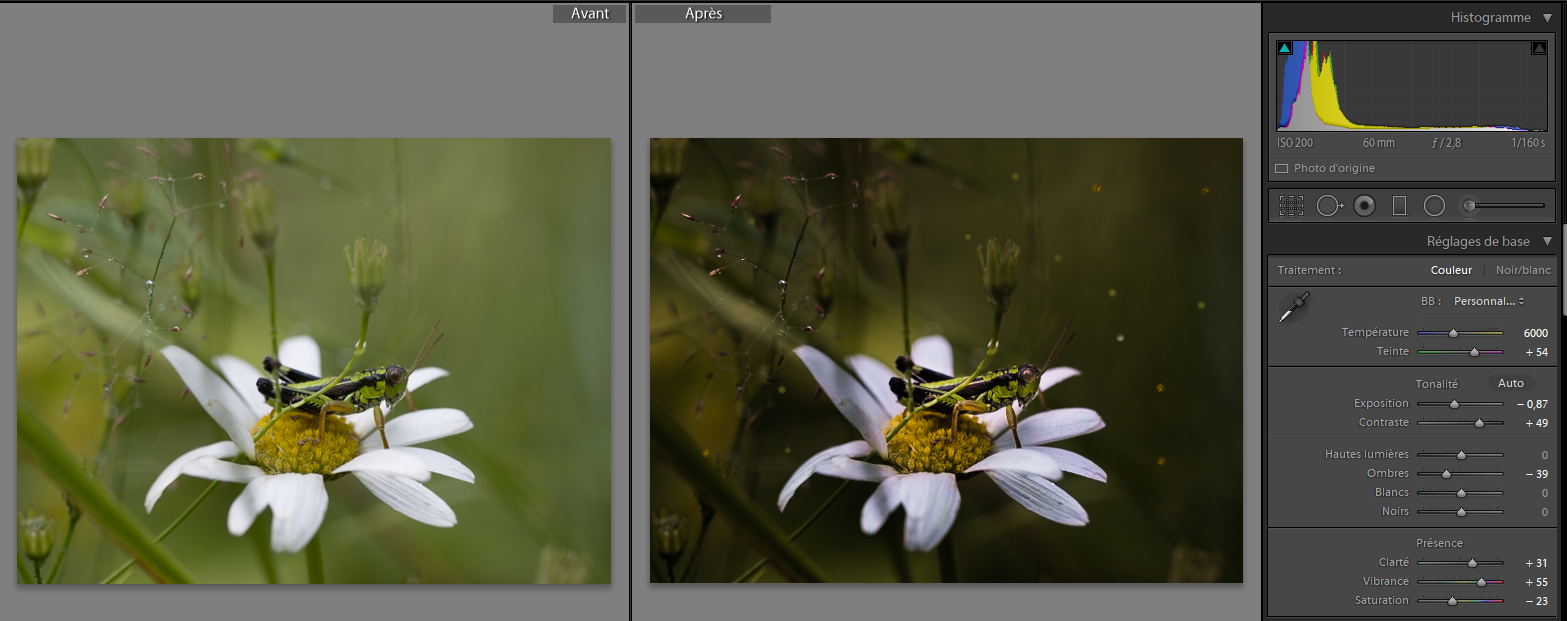Pick the white balance eyedropper tool
1567x621 pixels.
pyautogui.click(x=1293, y=307)
